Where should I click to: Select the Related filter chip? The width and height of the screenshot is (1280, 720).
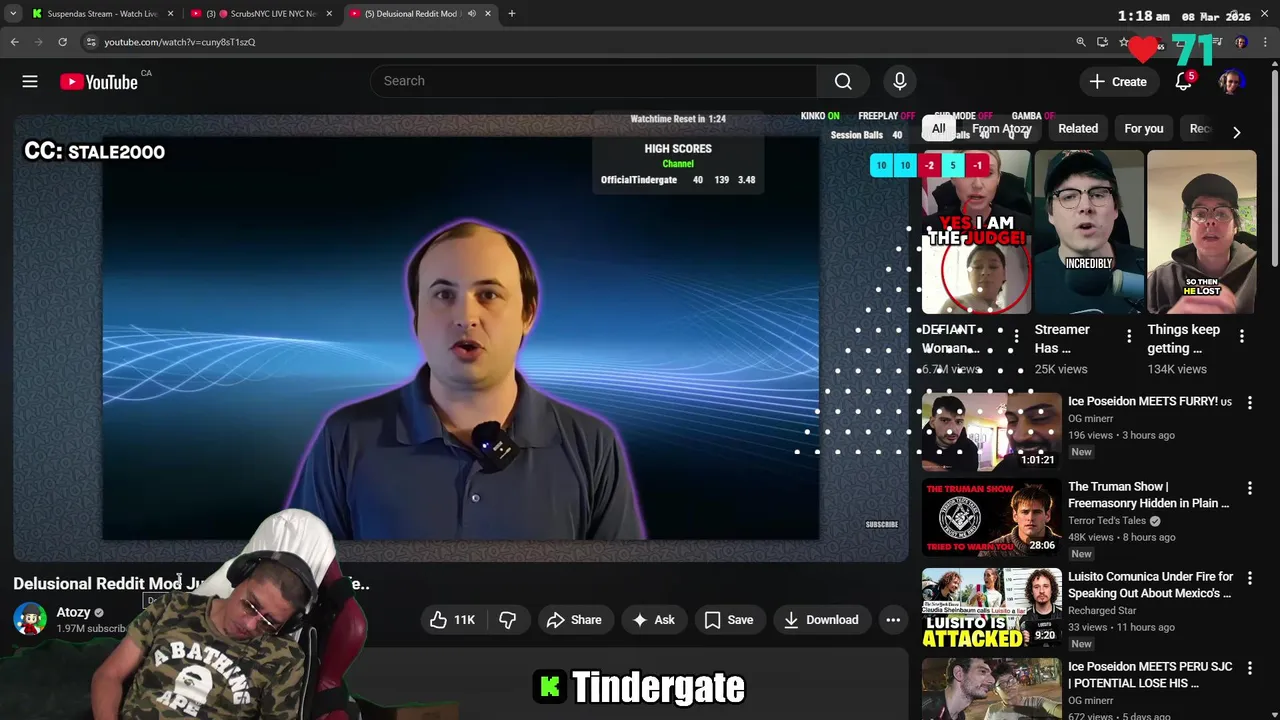pos(1078,128)
